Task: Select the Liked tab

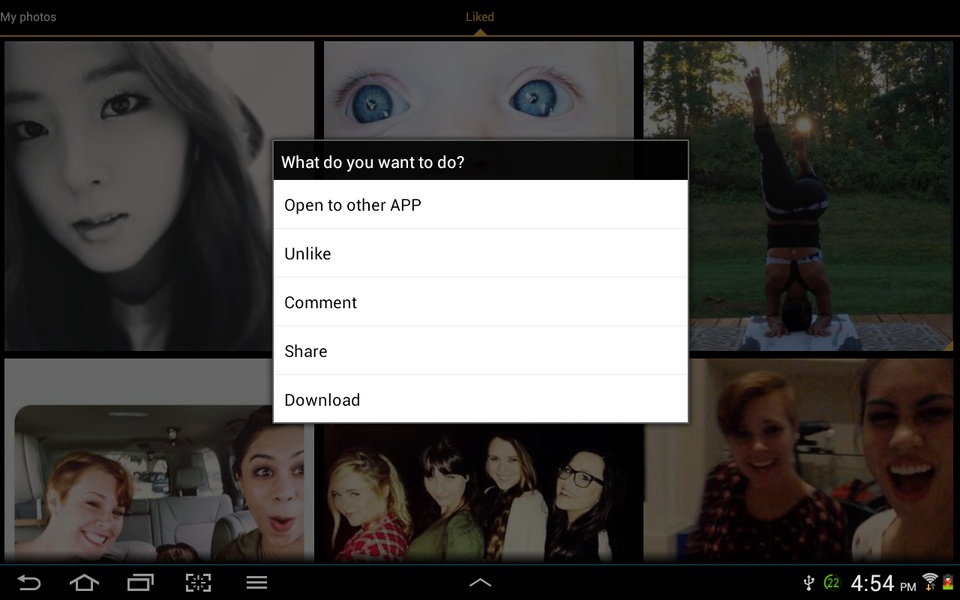Action: tap(480, 17)
